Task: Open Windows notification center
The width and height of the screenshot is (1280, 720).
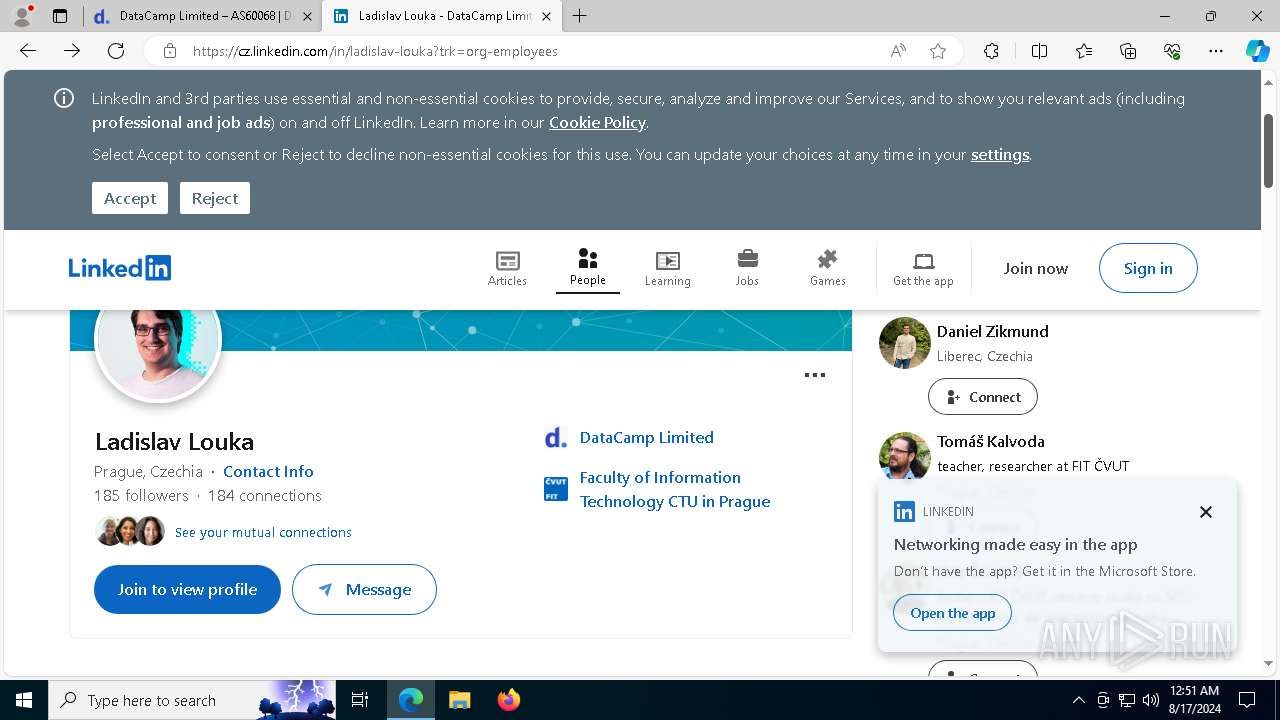Action: coord(1247,700)
